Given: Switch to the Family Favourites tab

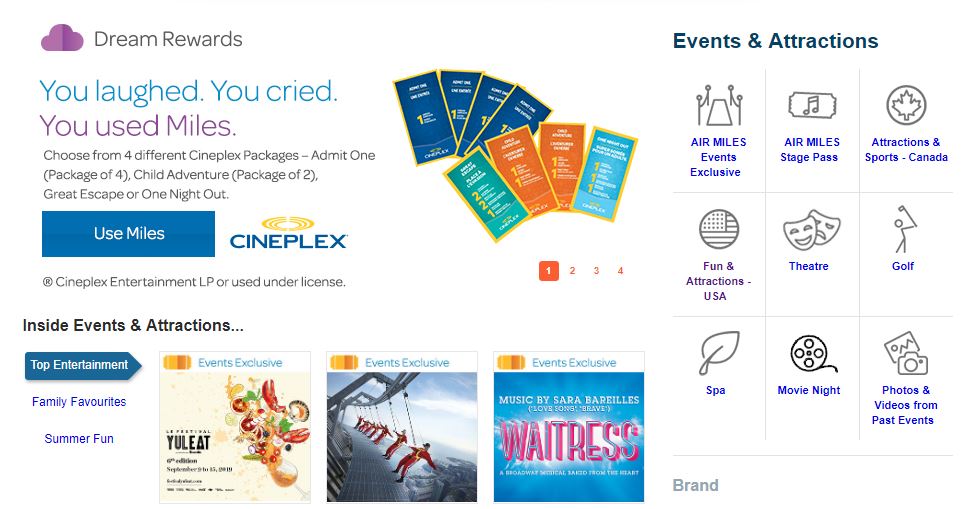Looking at the screenshot, I should point(79,402).
